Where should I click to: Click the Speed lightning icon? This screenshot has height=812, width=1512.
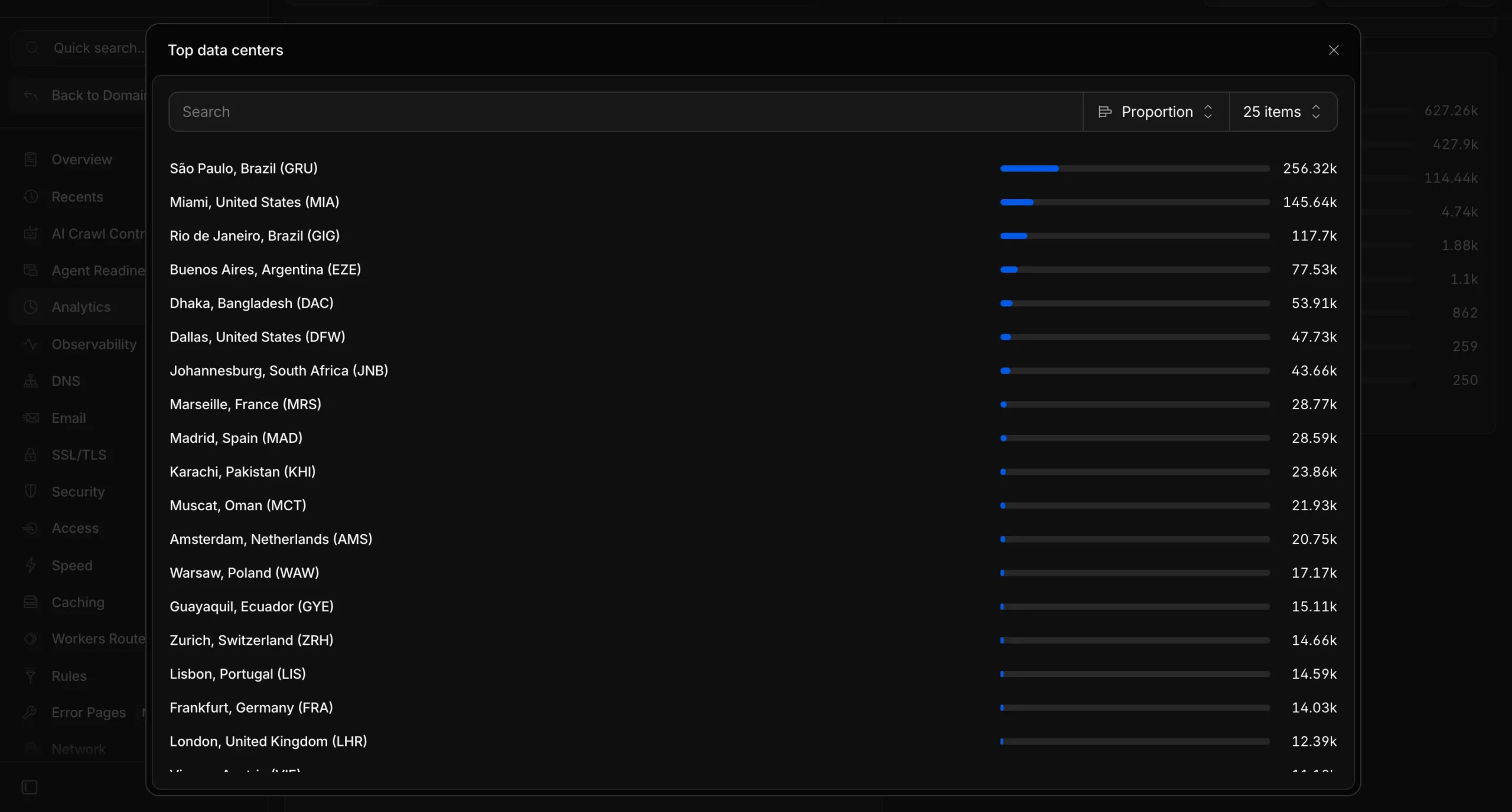click(x=31, y=565)
